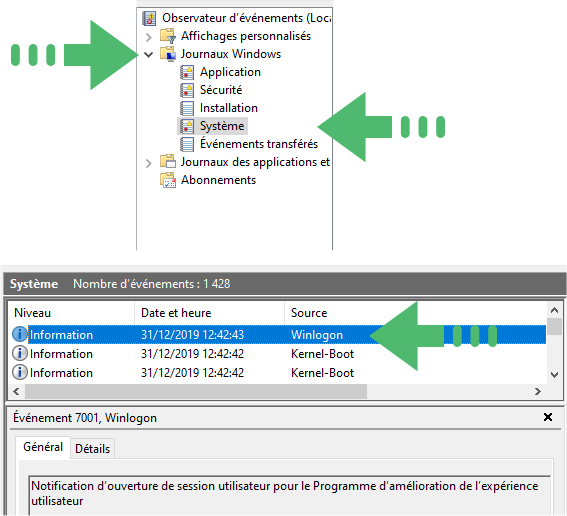
Task: Click the Installation log icon
Action: tap(187, 108)
